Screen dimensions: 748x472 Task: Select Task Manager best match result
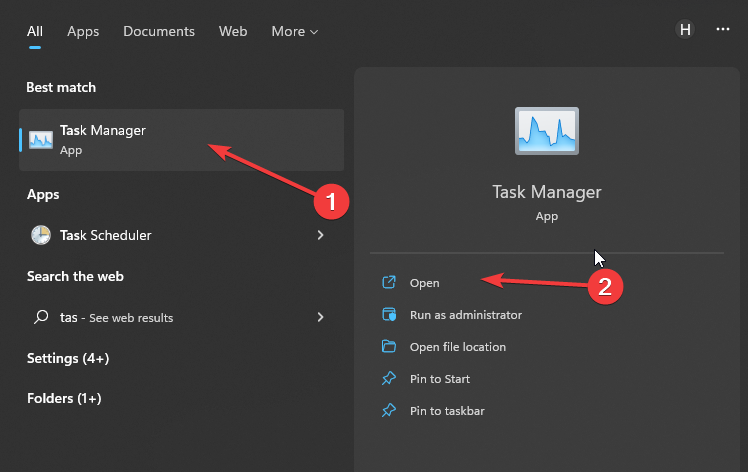181,140
